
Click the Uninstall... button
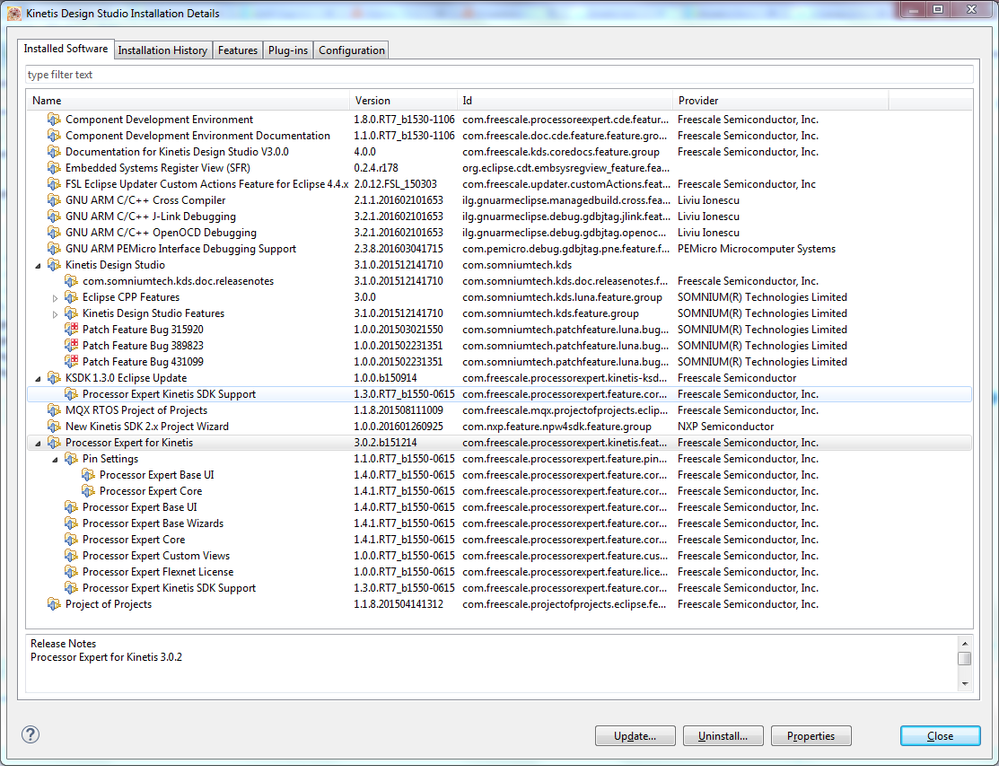click(x=722, y=736)
